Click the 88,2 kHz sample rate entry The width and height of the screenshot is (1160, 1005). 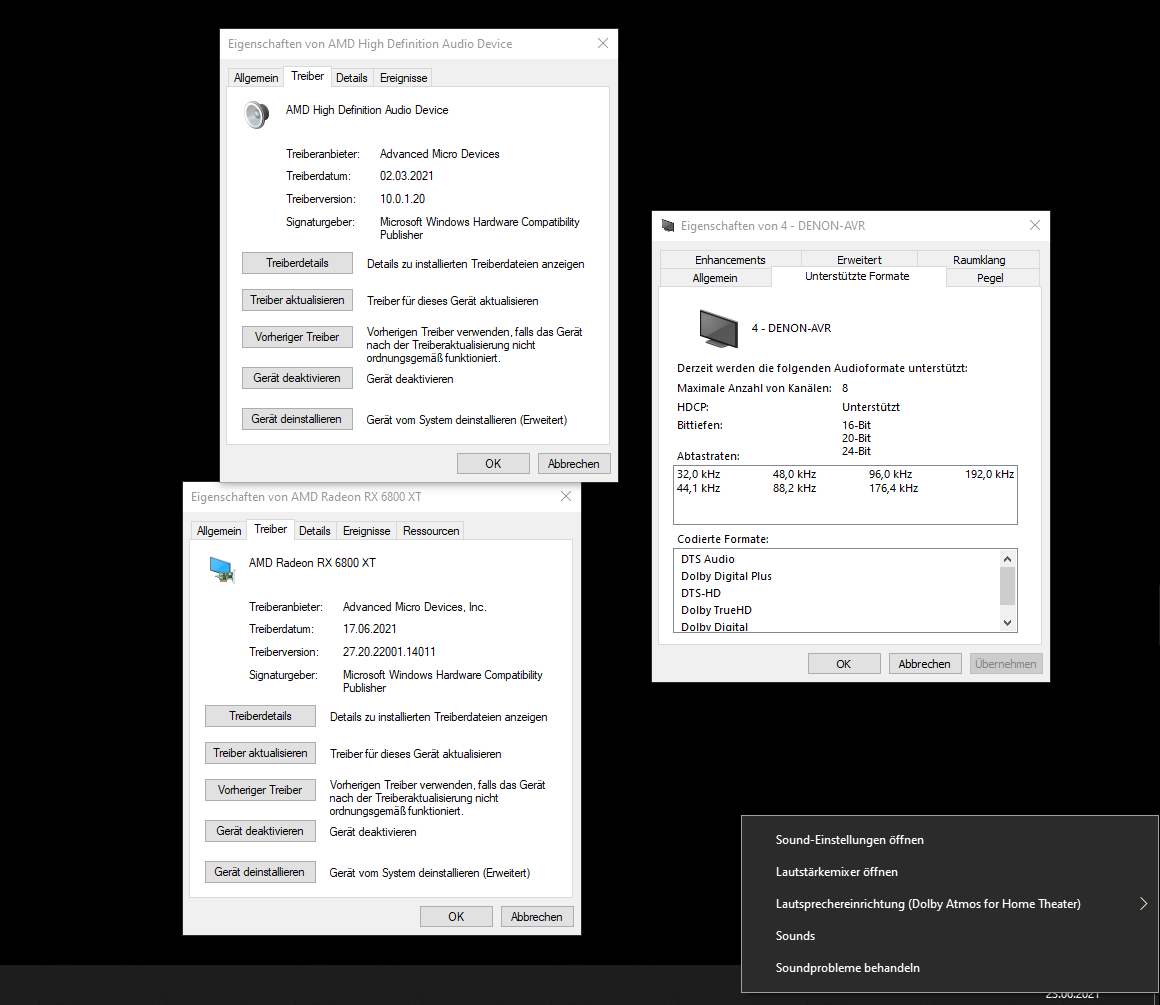795,488
